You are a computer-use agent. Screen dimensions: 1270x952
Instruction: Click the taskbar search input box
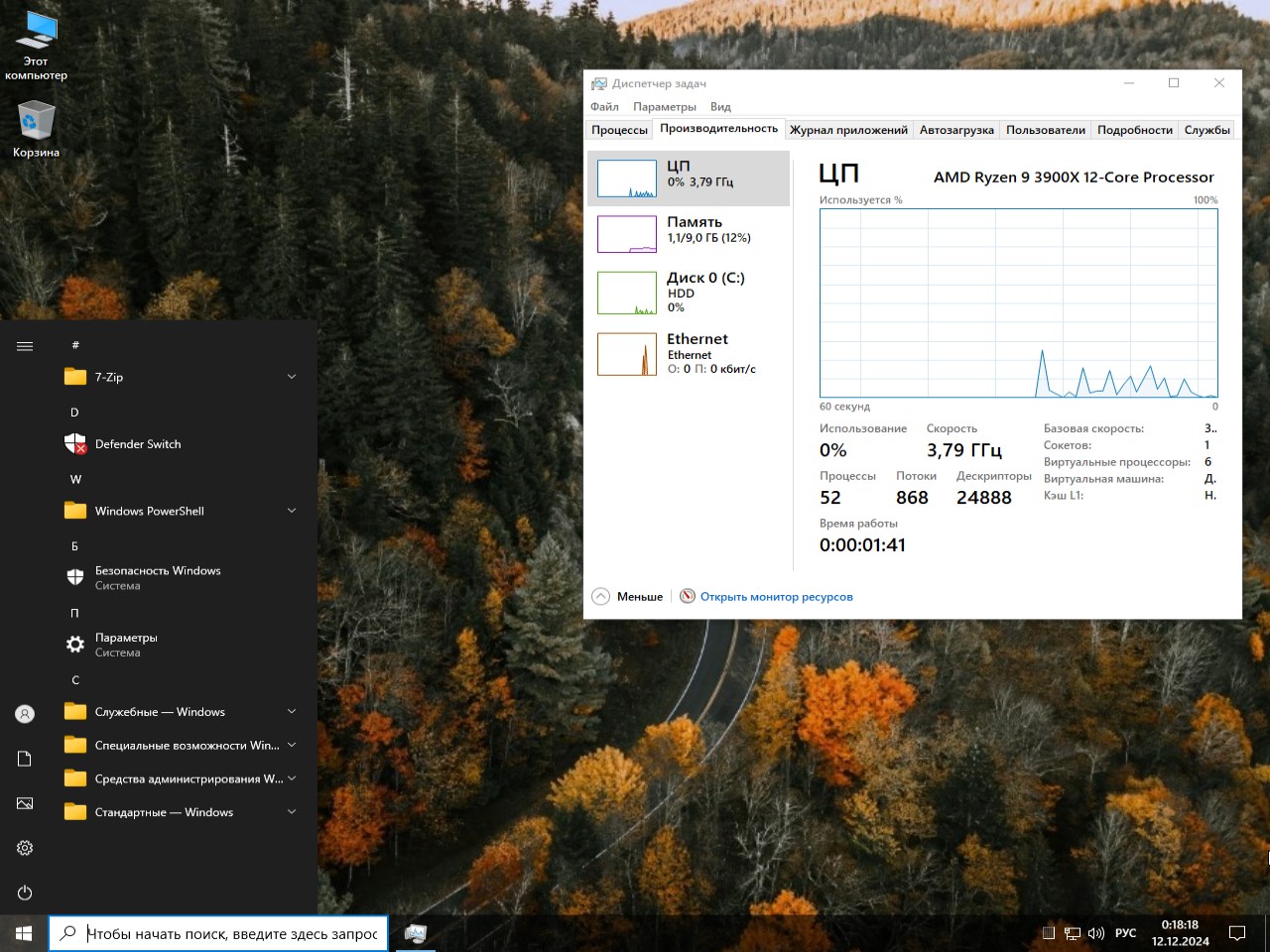coord(218,933)
